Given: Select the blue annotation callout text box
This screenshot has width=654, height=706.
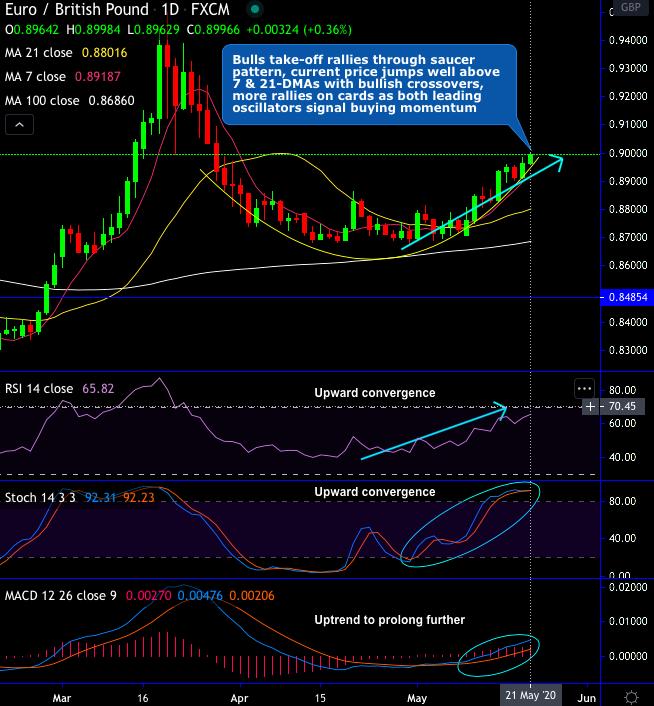Looking at the screenshot, I should point(369,84).
